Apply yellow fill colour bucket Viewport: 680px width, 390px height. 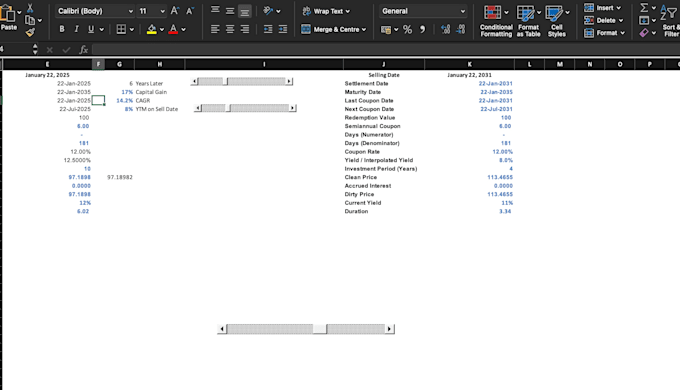click(151, 29)
